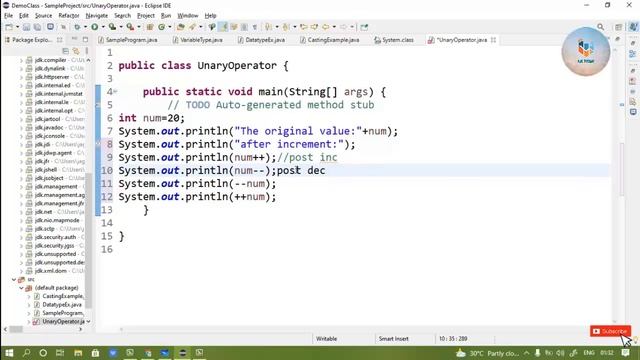Maximize the Package Explorer view
The height and width of the screenshot is (360, 640).
point(85,39)
